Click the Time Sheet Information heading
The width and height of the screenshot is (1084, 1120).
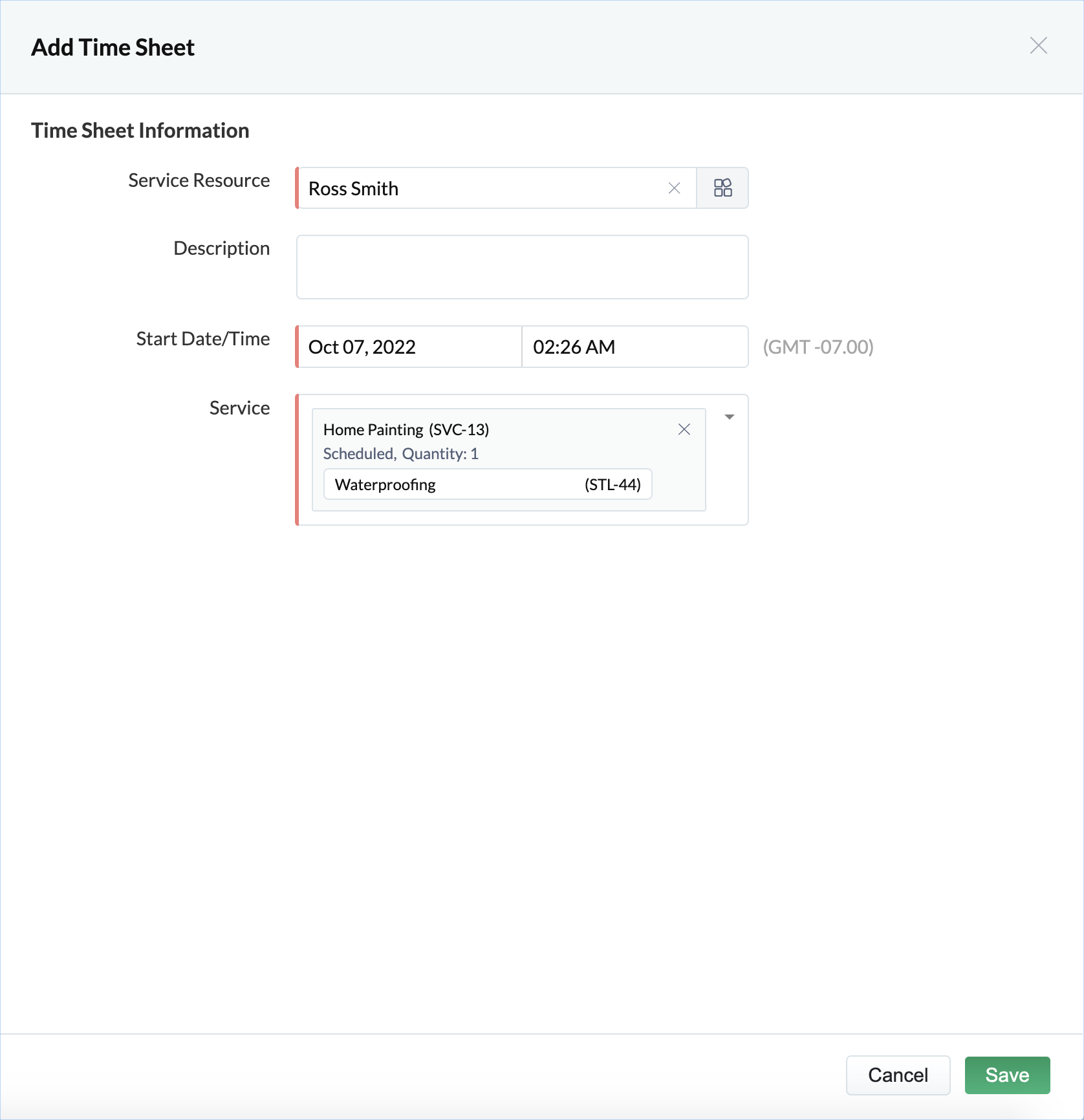140,131
